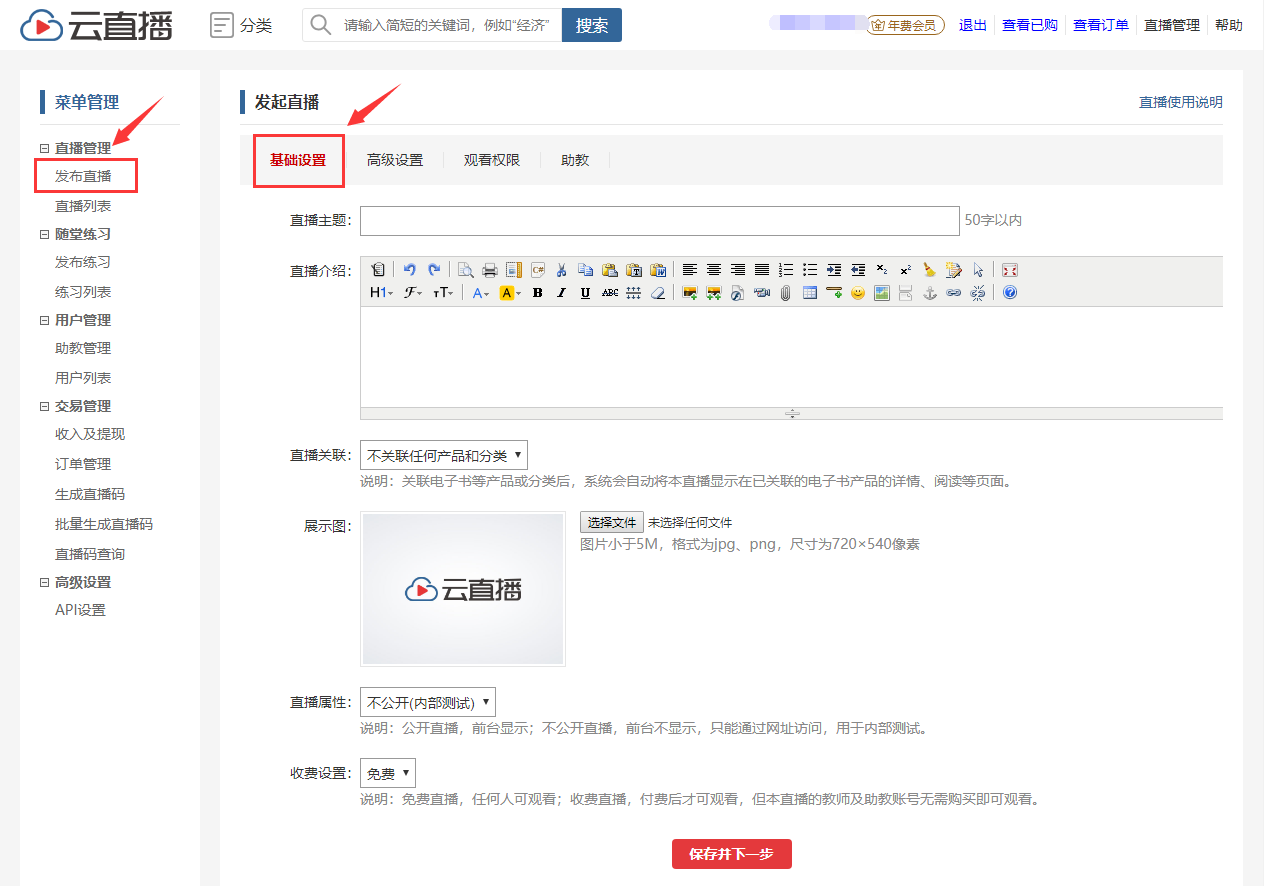This screenshot has width=1264, height=886.
Task: Click the 保存并下一步 button
Action: [x=731, y=854]
